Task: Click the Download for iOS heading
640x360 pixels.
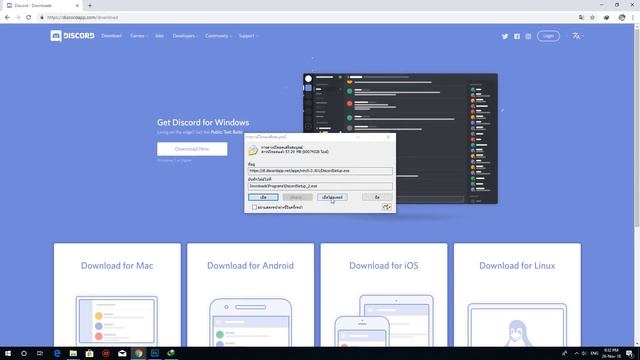Action: (x=384, y=266)
